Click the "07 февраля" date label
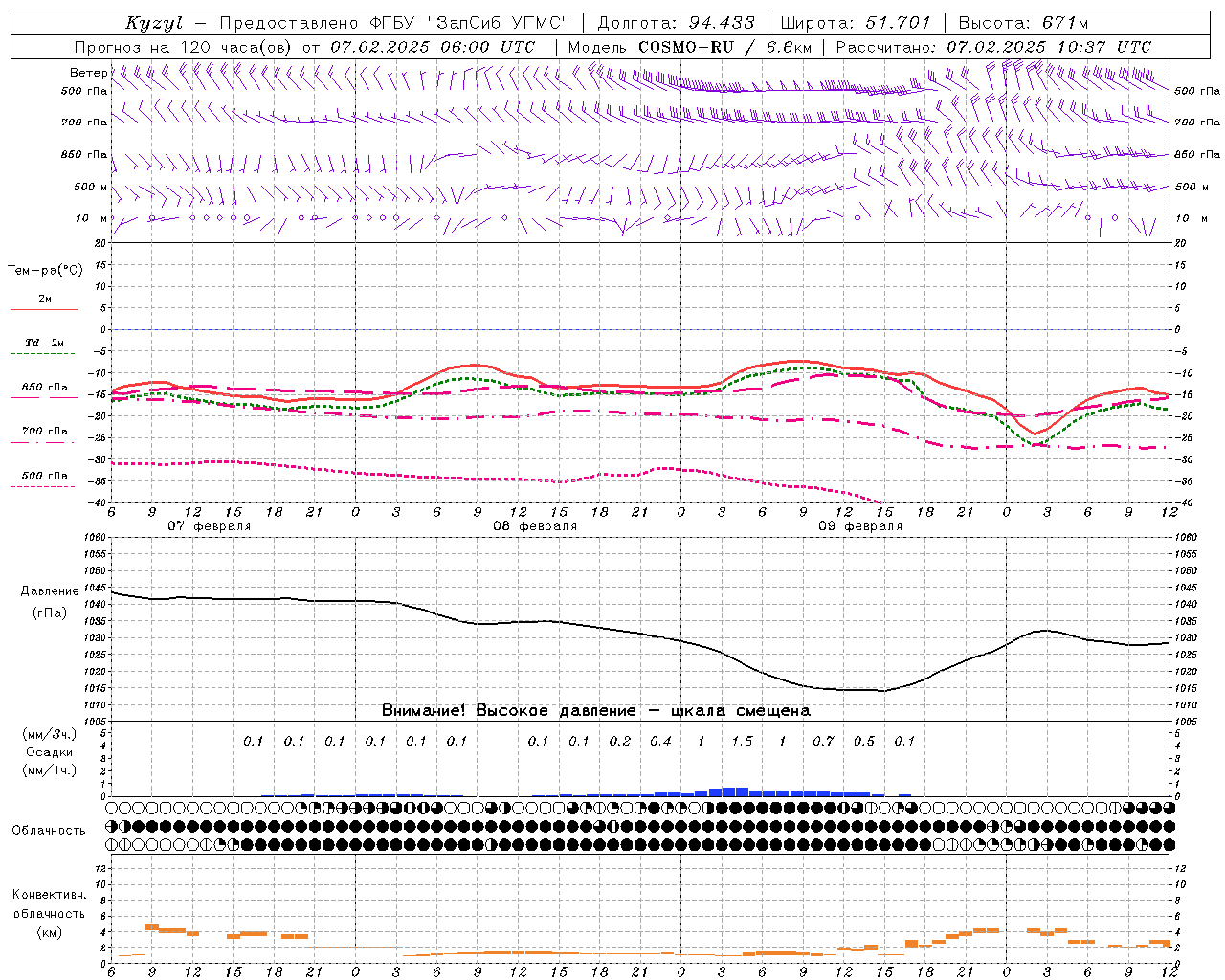 tap(210, 526)
